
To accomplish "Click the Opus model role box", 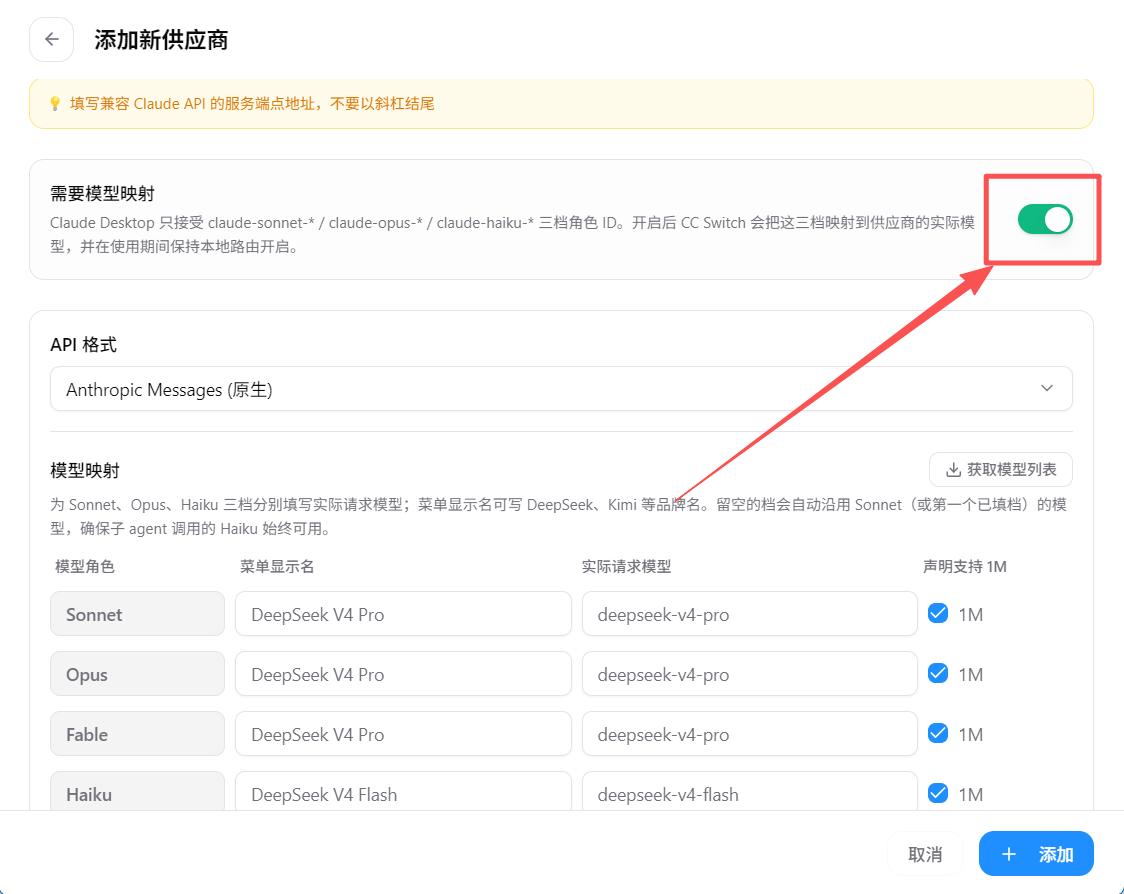I will [137, 674].
